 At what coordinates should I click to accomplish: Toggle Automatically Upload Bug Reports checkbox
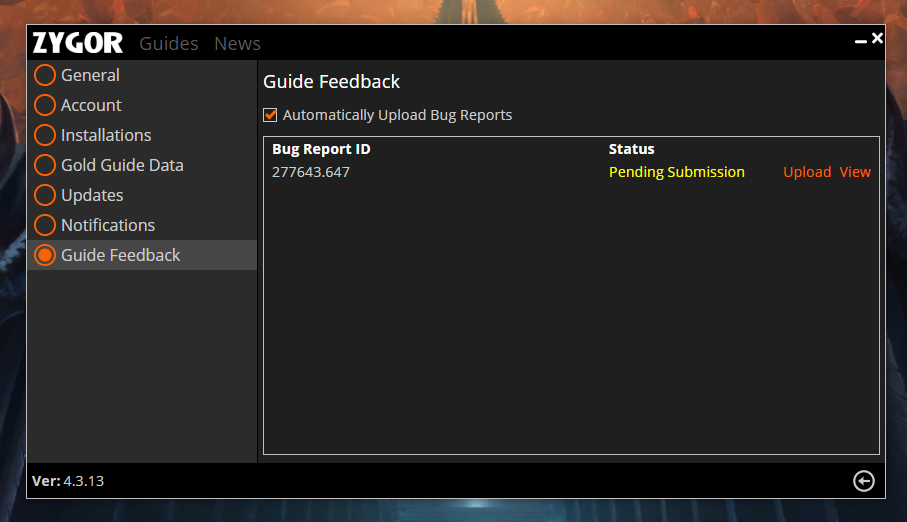click(270, 115)
